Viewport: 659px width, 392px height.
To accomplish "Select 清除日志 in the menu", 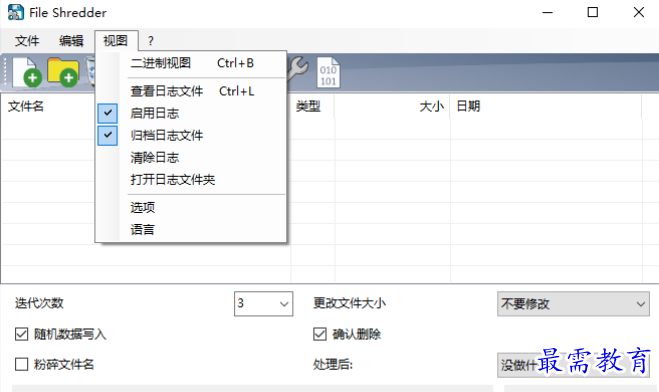I will click(x=191, y=158).
